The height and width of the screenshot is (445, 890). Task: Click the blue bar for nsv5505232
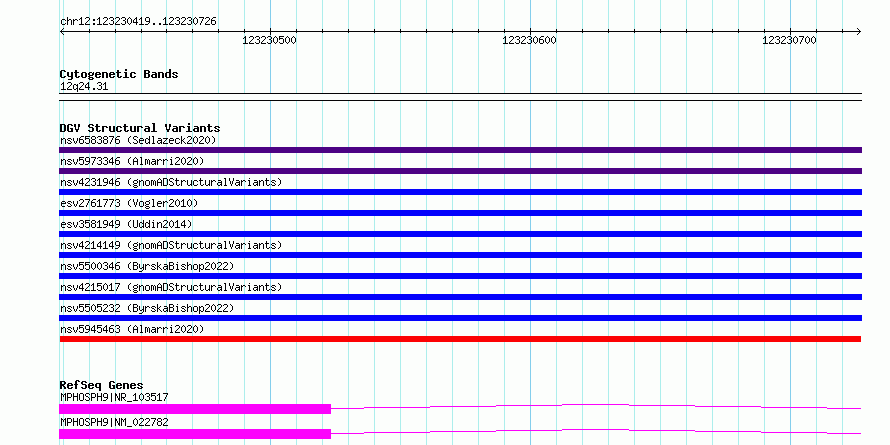460,318
